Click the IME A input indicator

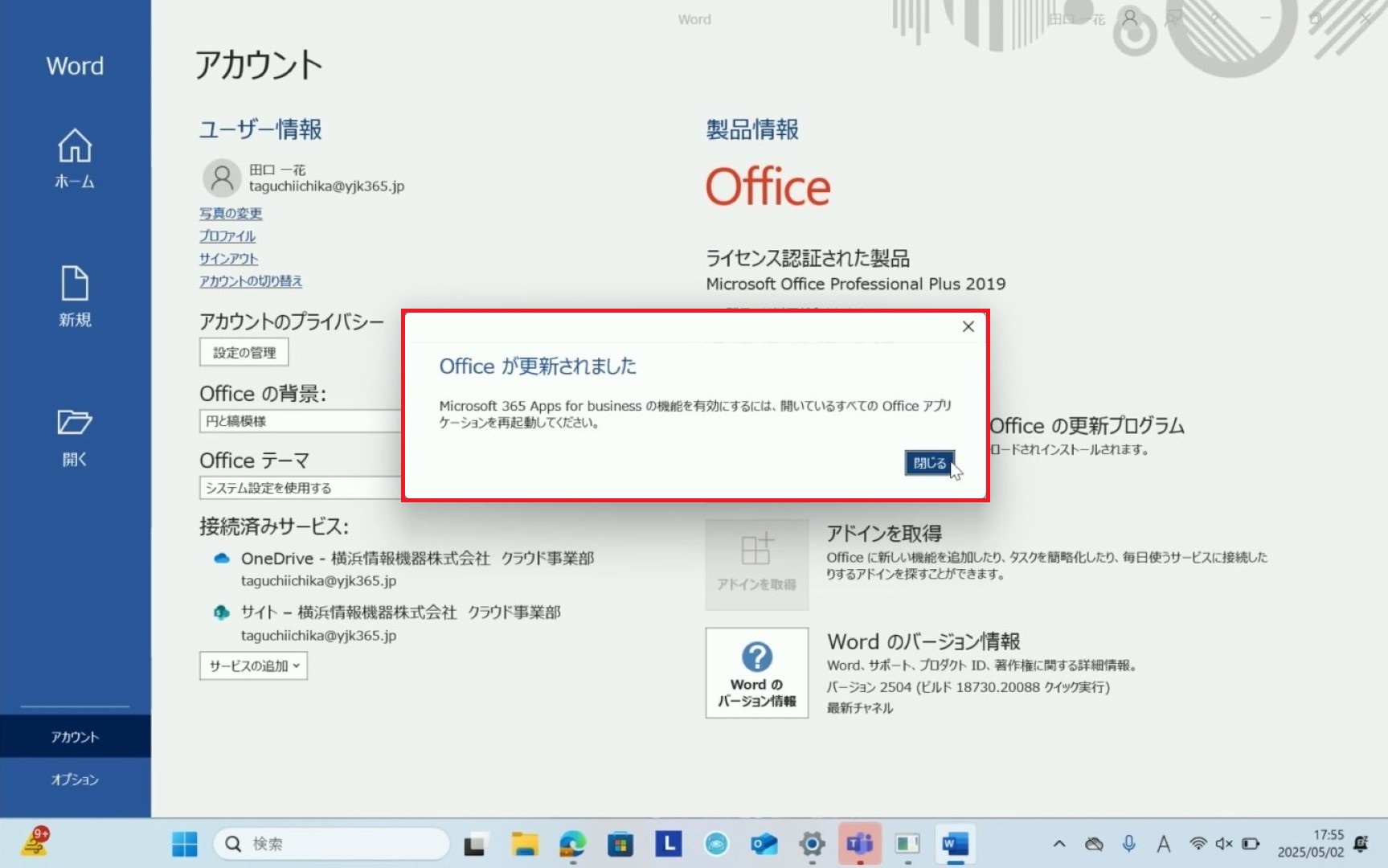1163,844
